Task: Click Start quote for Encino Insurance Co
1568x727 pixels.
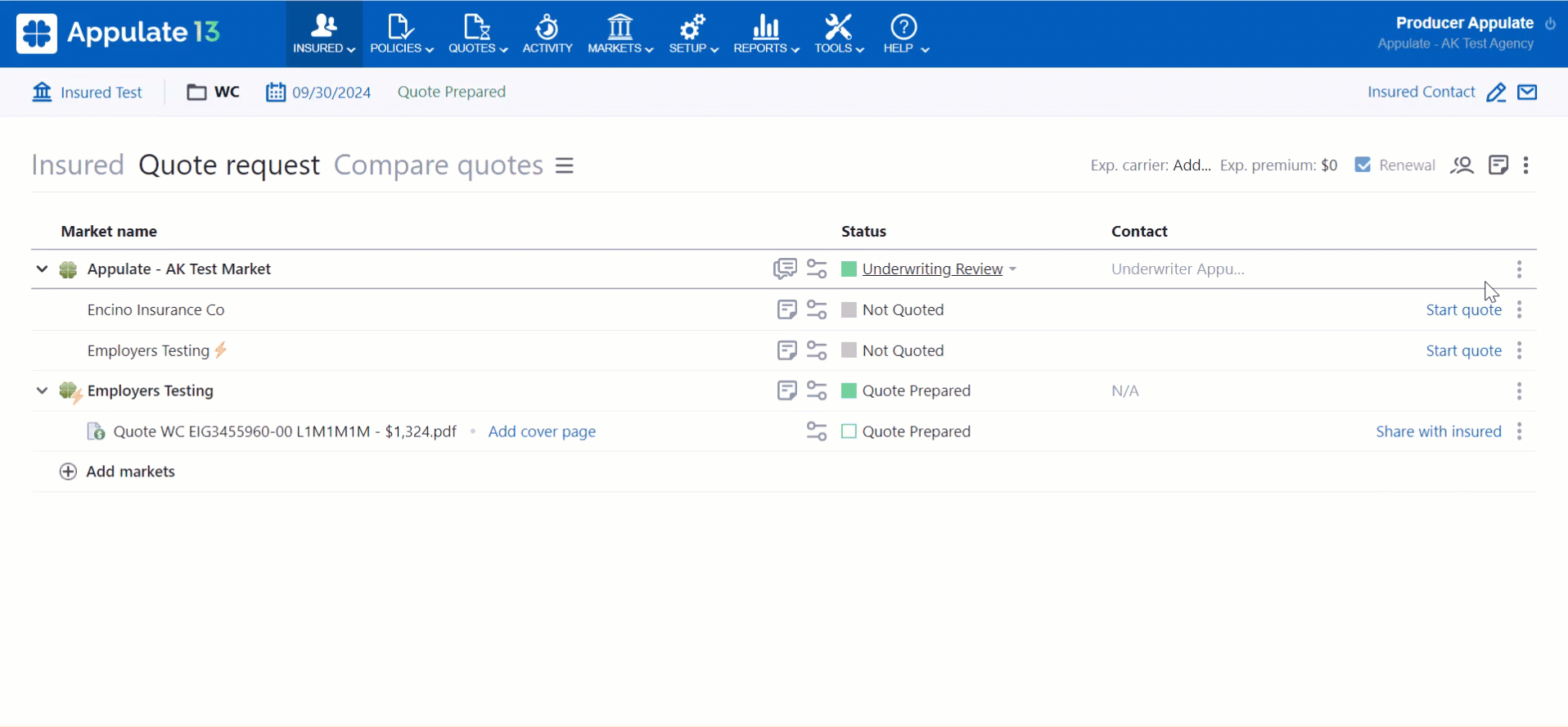Action: pos(1463,309)
